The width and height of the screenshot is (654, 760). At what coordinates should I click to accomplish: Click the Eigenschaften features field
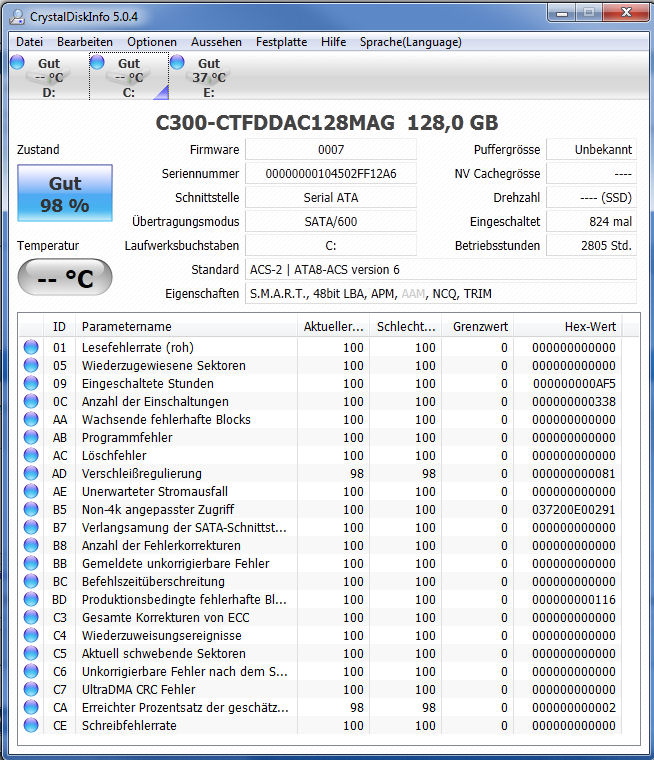coord(441,293)
